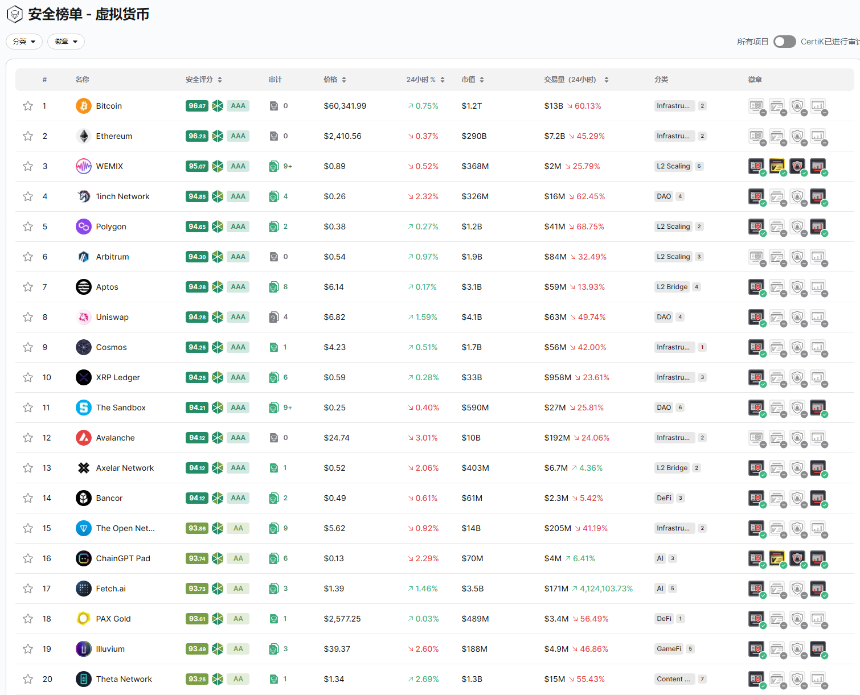Click the L2 Scaling tag in Polygon row
860x695 pixels.
(x=674, y=227)
